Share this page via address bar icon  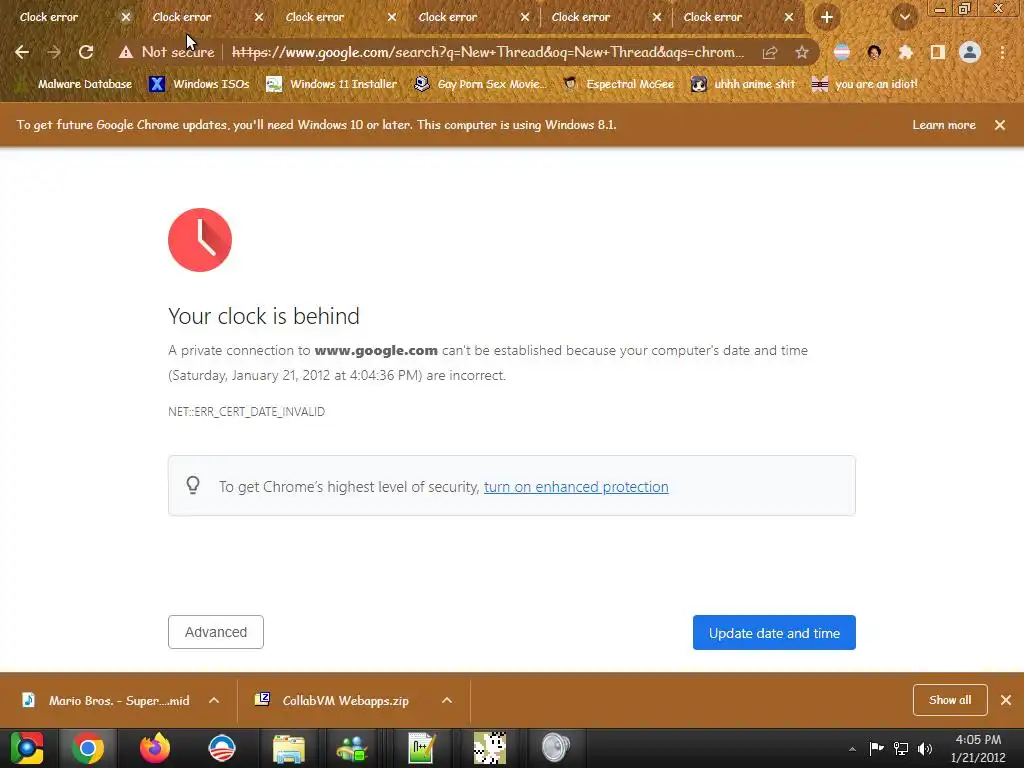pos(770,52)
